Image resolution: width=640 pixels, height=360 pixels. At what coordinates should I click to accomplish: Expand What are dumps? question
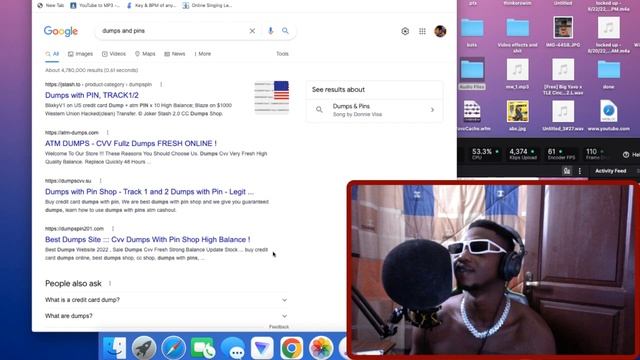click(x=166, y=316)
